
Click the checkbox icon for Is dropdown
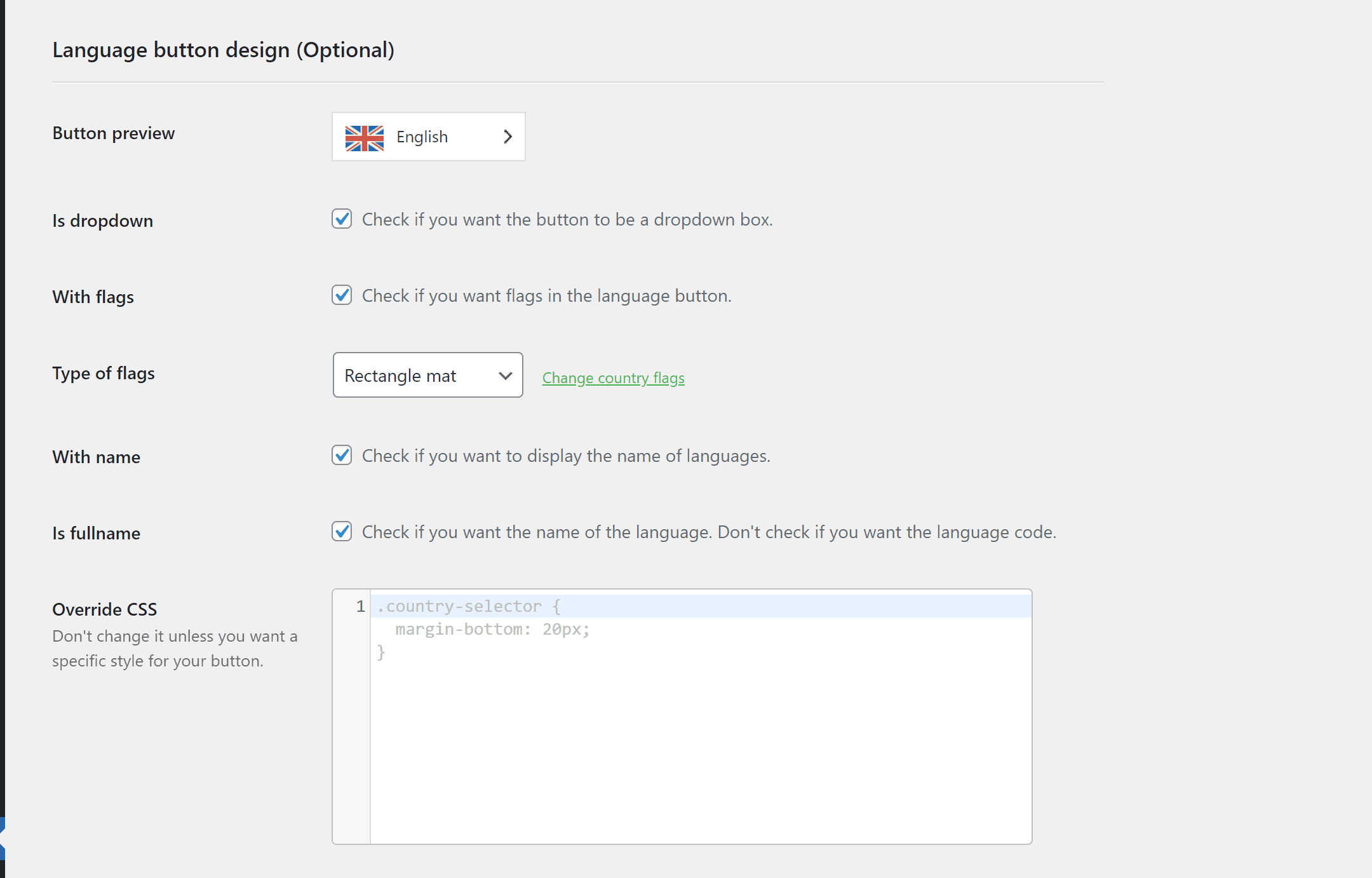coord(341,218)
